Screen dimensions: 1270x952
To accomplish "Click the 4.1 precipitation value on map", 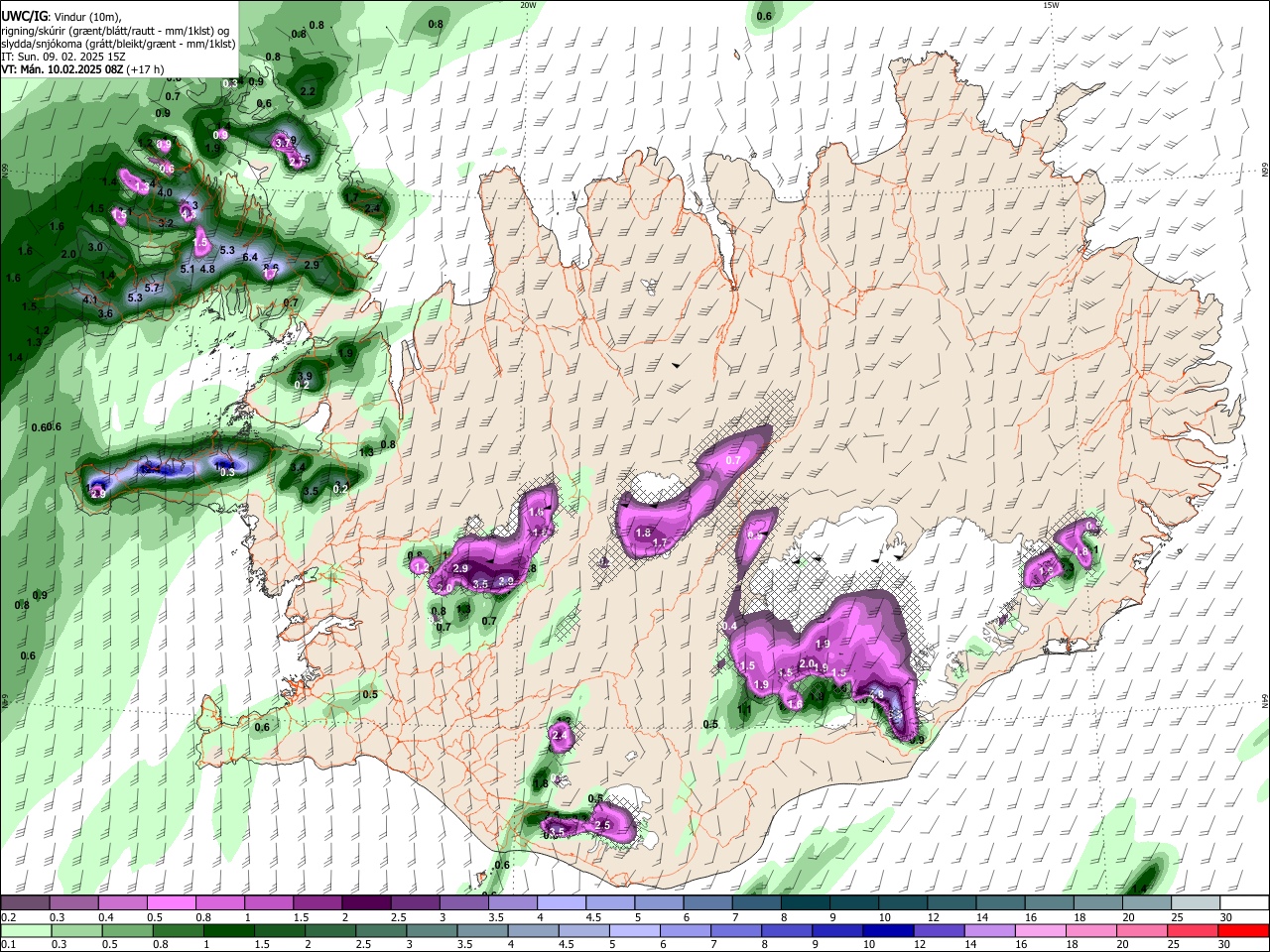I will pos(89,299).
